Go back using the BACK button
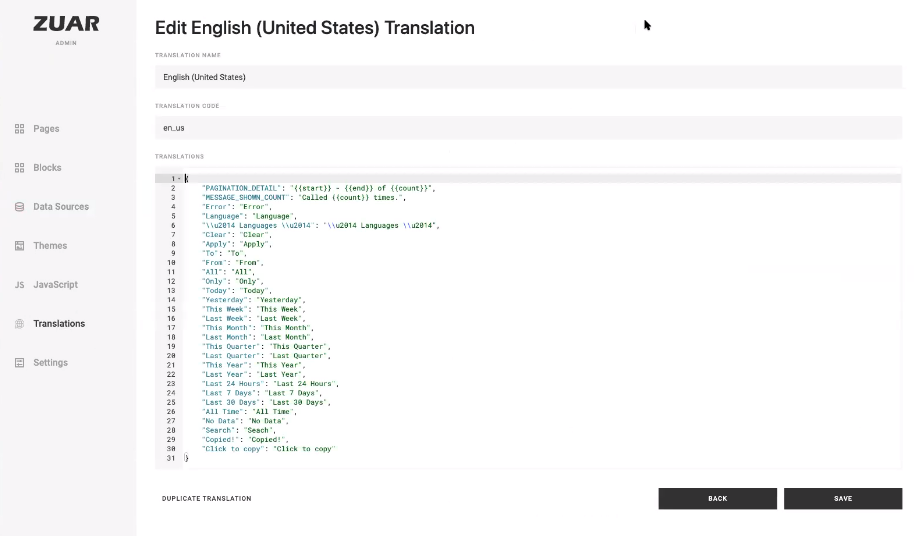This screenshot has width=914, height=536. coord(718,499)
